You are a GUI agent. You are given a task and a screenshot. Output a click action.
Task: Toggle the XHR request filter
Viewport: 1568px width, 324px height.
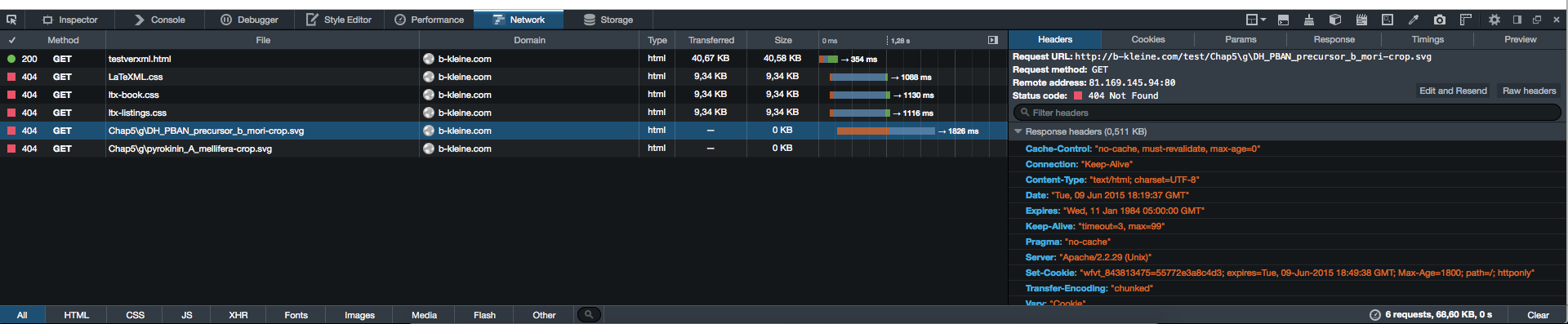click(x=238, y=315)
